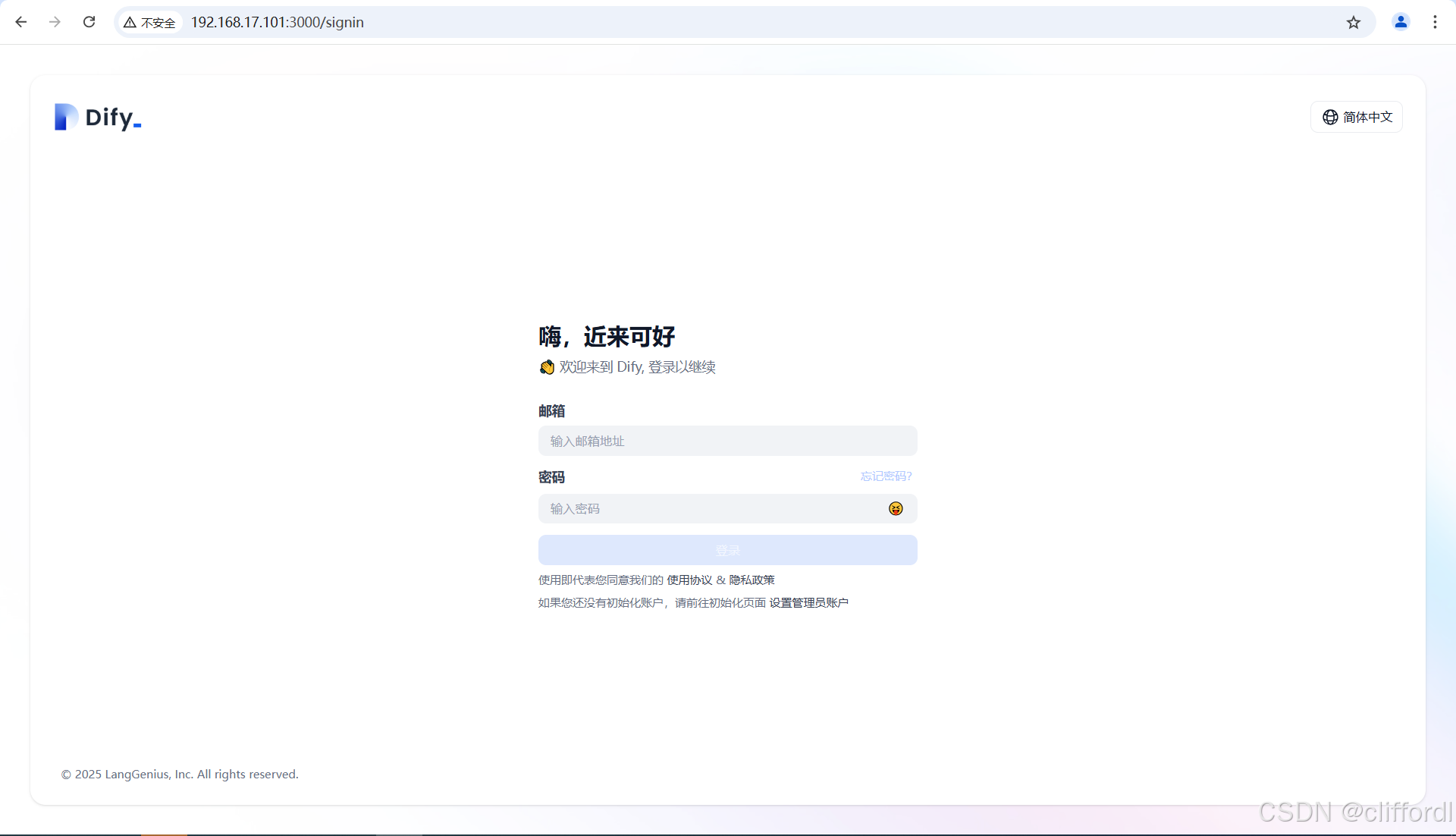
Task: Click the 不安全 security warning badge
Action: 150,23
